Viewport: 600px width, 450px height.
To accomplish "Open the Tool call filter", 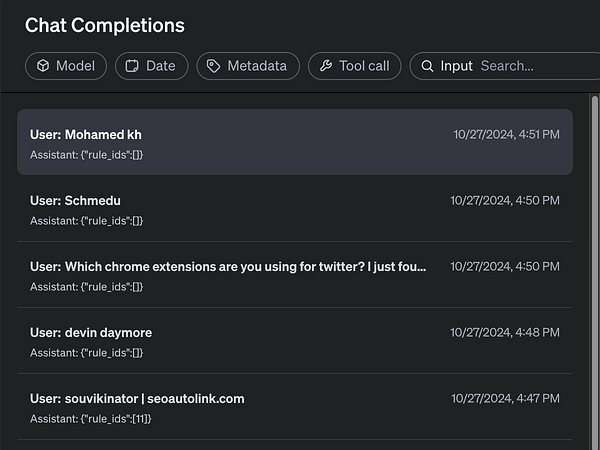I will coord(355,66).
